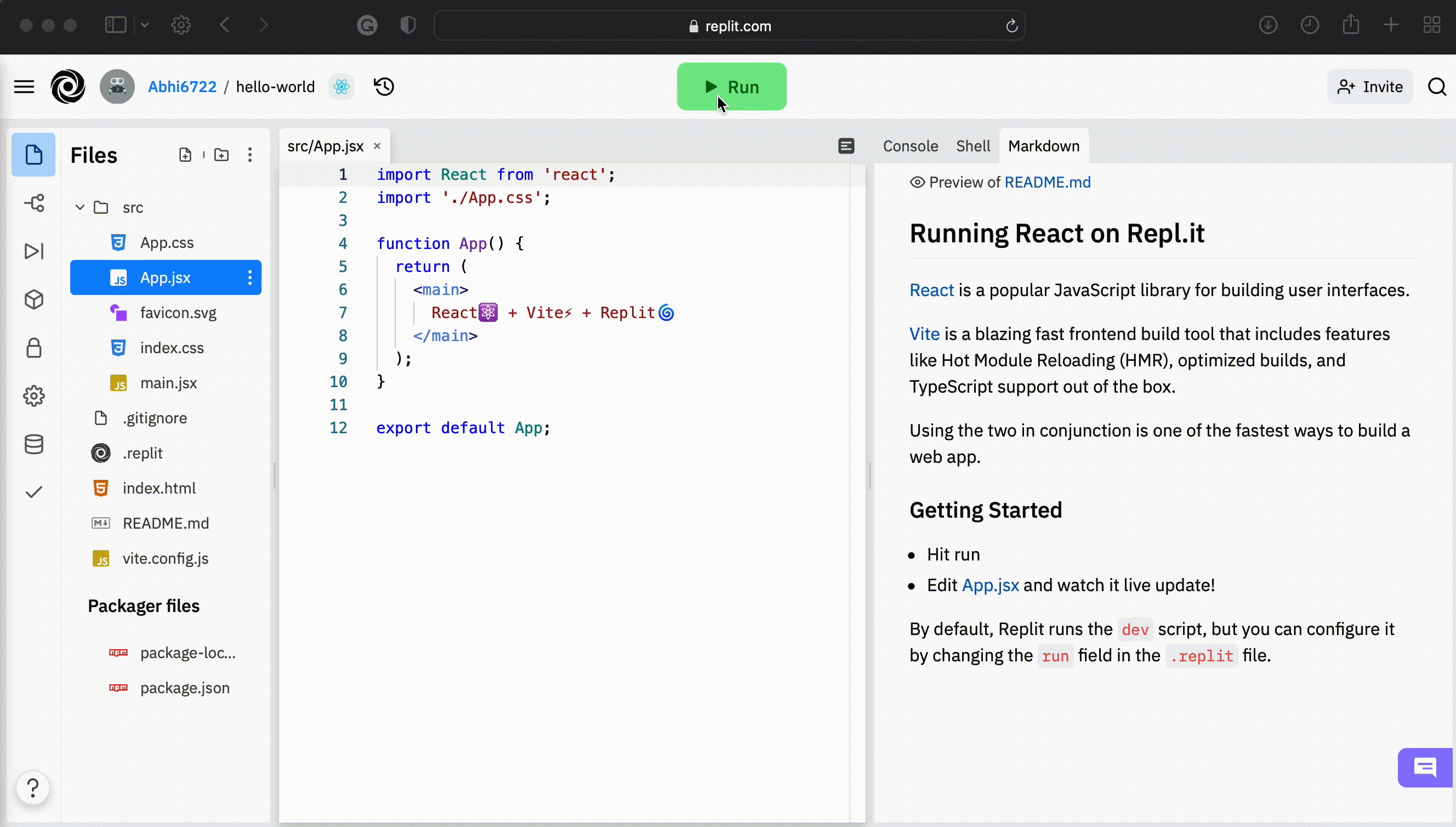Open index.css in file tree
1456x827 pixels.
pos(166,348)
